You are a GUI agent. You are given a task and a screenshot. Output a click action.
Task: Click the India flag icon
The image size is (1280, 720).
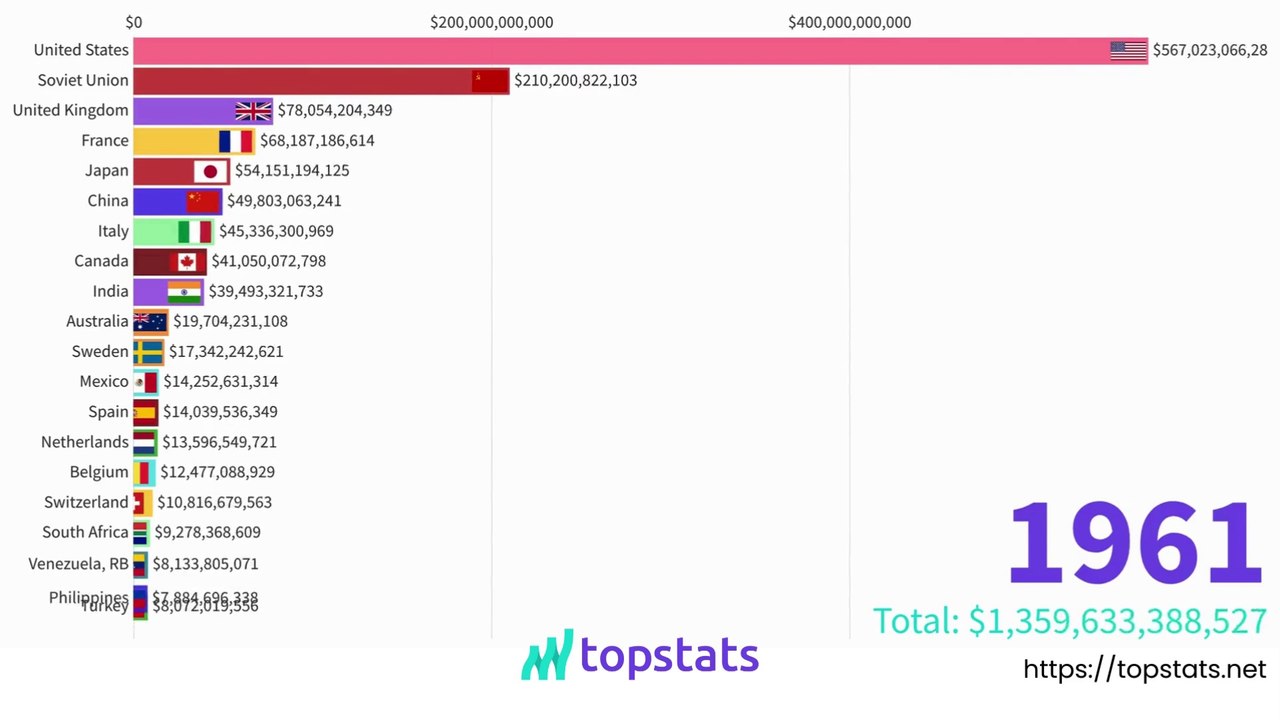pyautogui.click(x=184, y=291)
